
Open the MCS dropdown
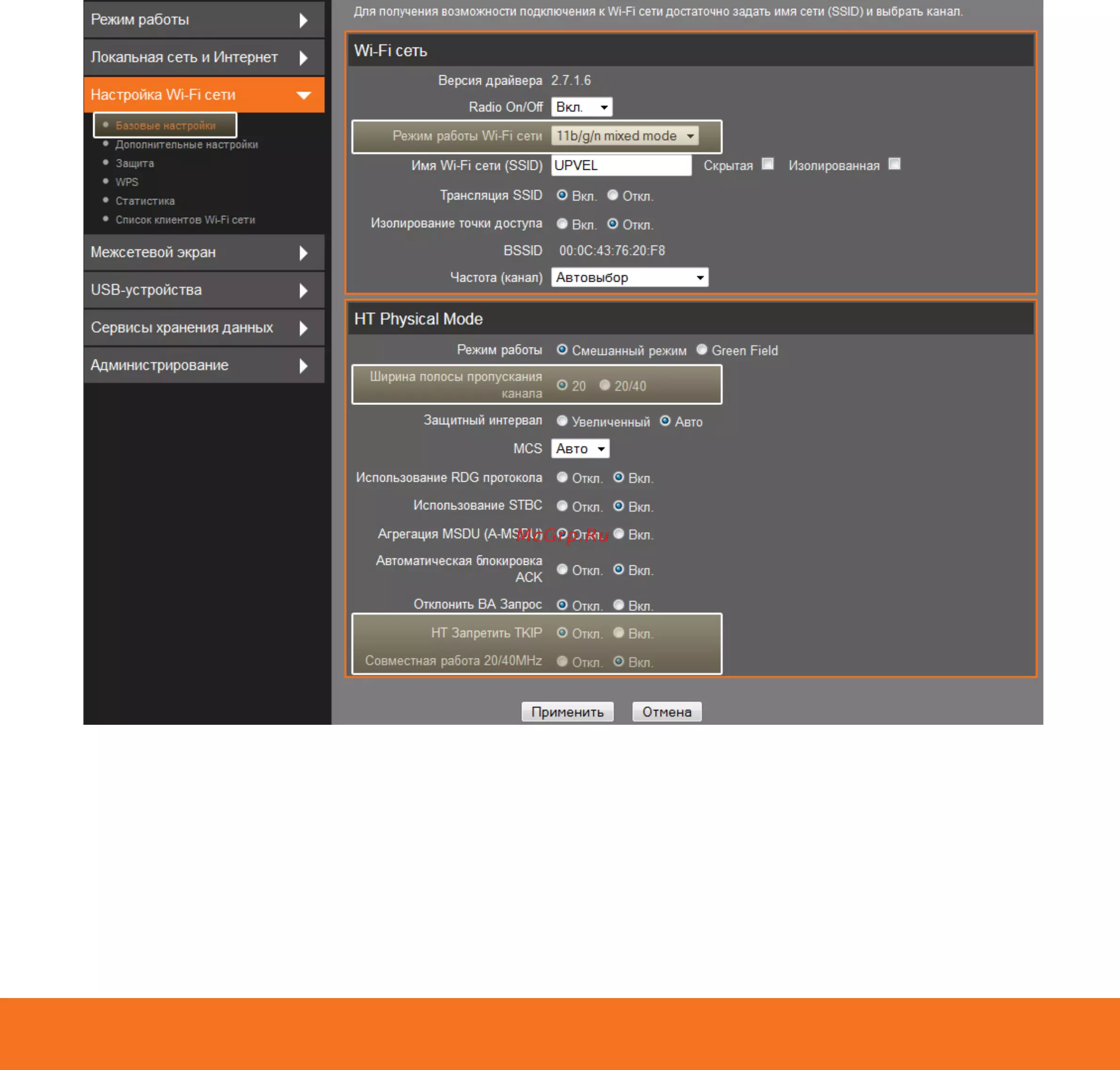(x=580, y=449)
